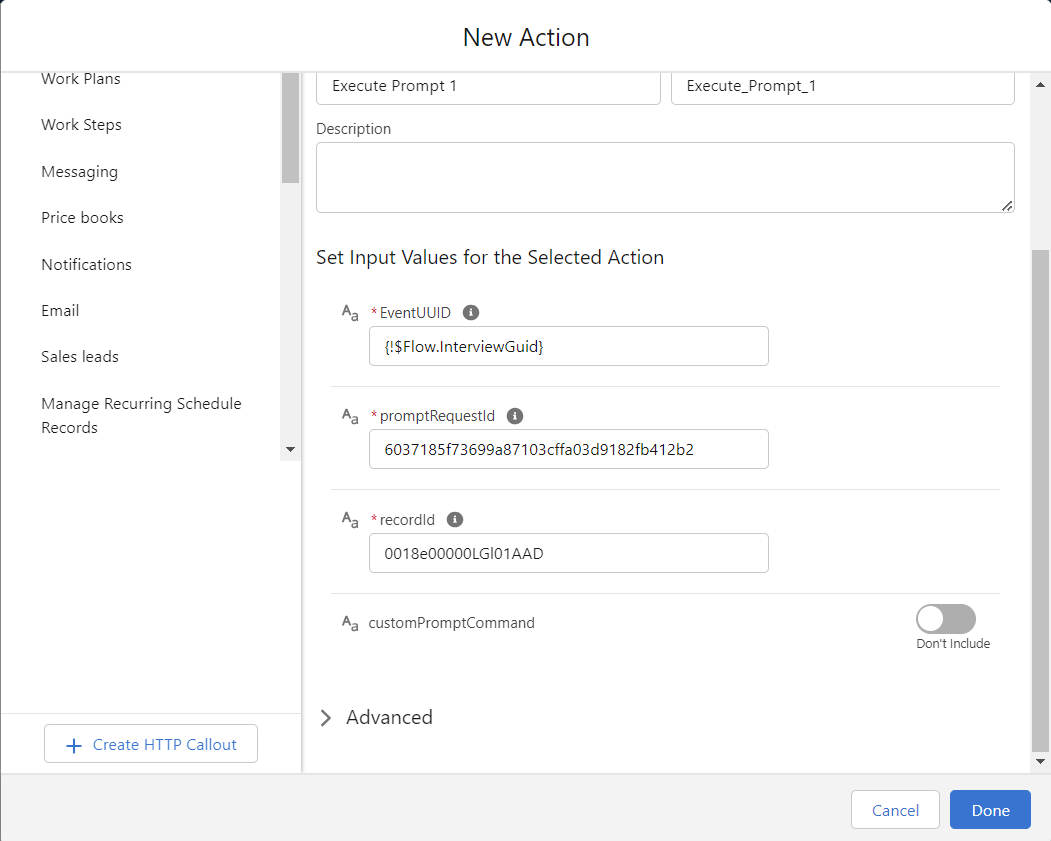Select Manage Recurring Schedule Records category
Screen dimensions: 1051x841
(x=141, y=416)
